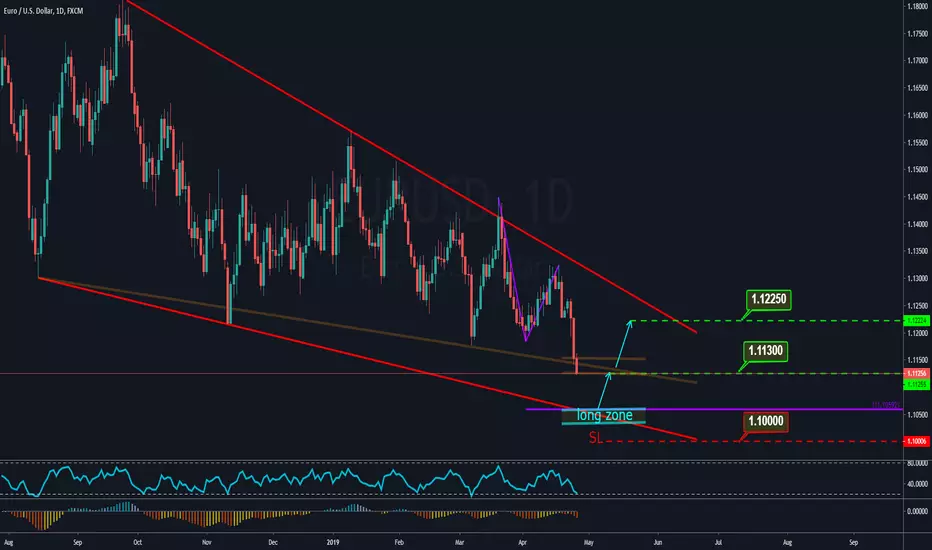Select the 1.10000 red price callout
The width and height of the screenshot is (932, 550).
[766, 422]
